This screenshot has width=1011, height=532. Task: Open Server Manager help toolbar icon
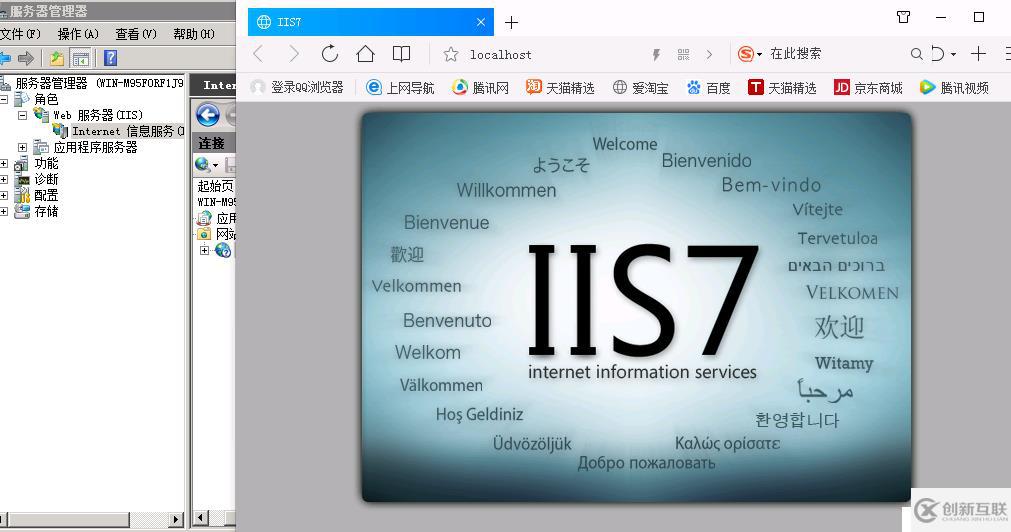[111, 58]
